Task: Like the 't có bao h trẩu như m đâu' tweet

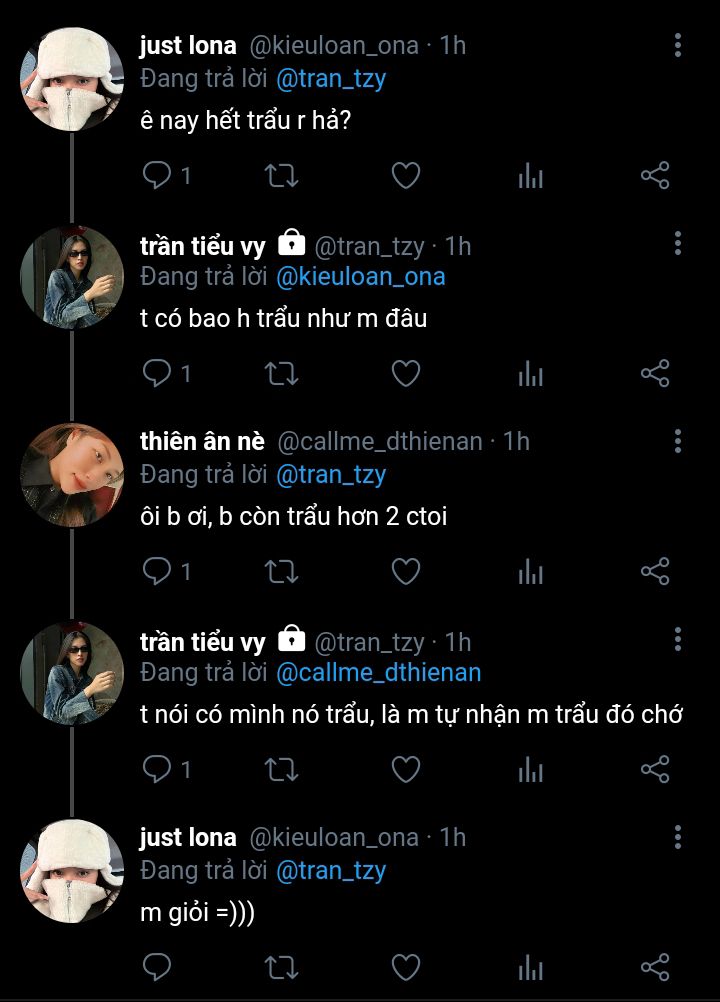Action: pos(405,375)
